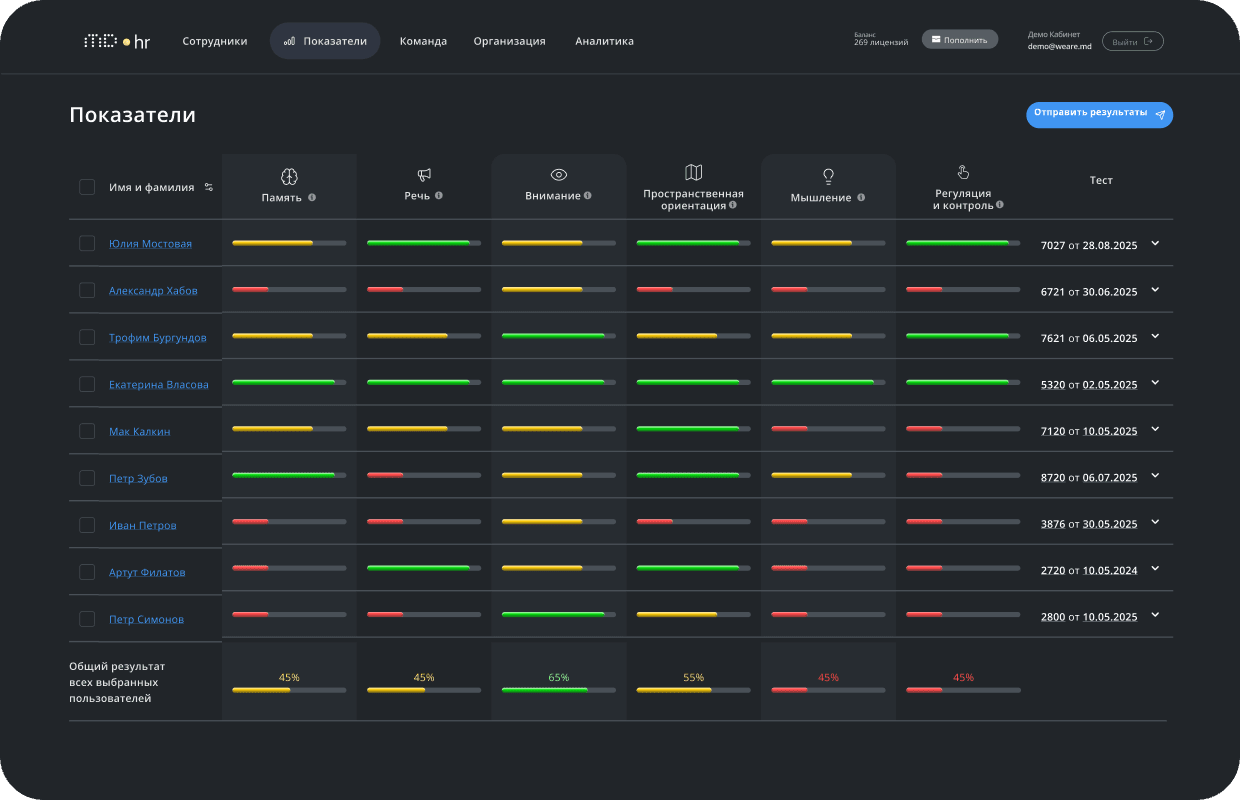The height and width of the screenshot is (800, 1240).
Task: Open the Аналитика menu item
Action: coord(604,41)
